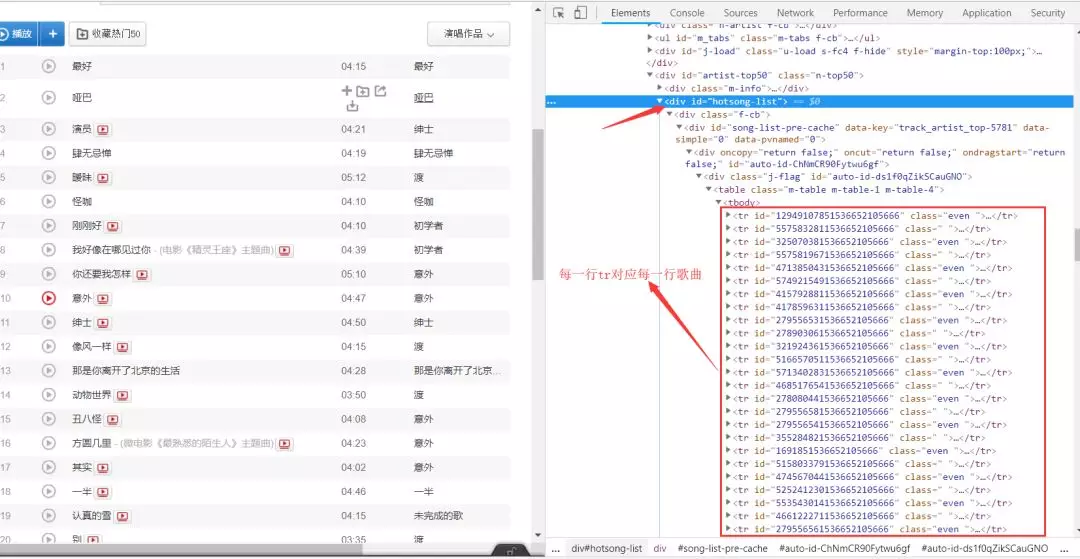Play the song 刚刚好
This screenshot has width=1080, height=559.
[x=48, y=225]
